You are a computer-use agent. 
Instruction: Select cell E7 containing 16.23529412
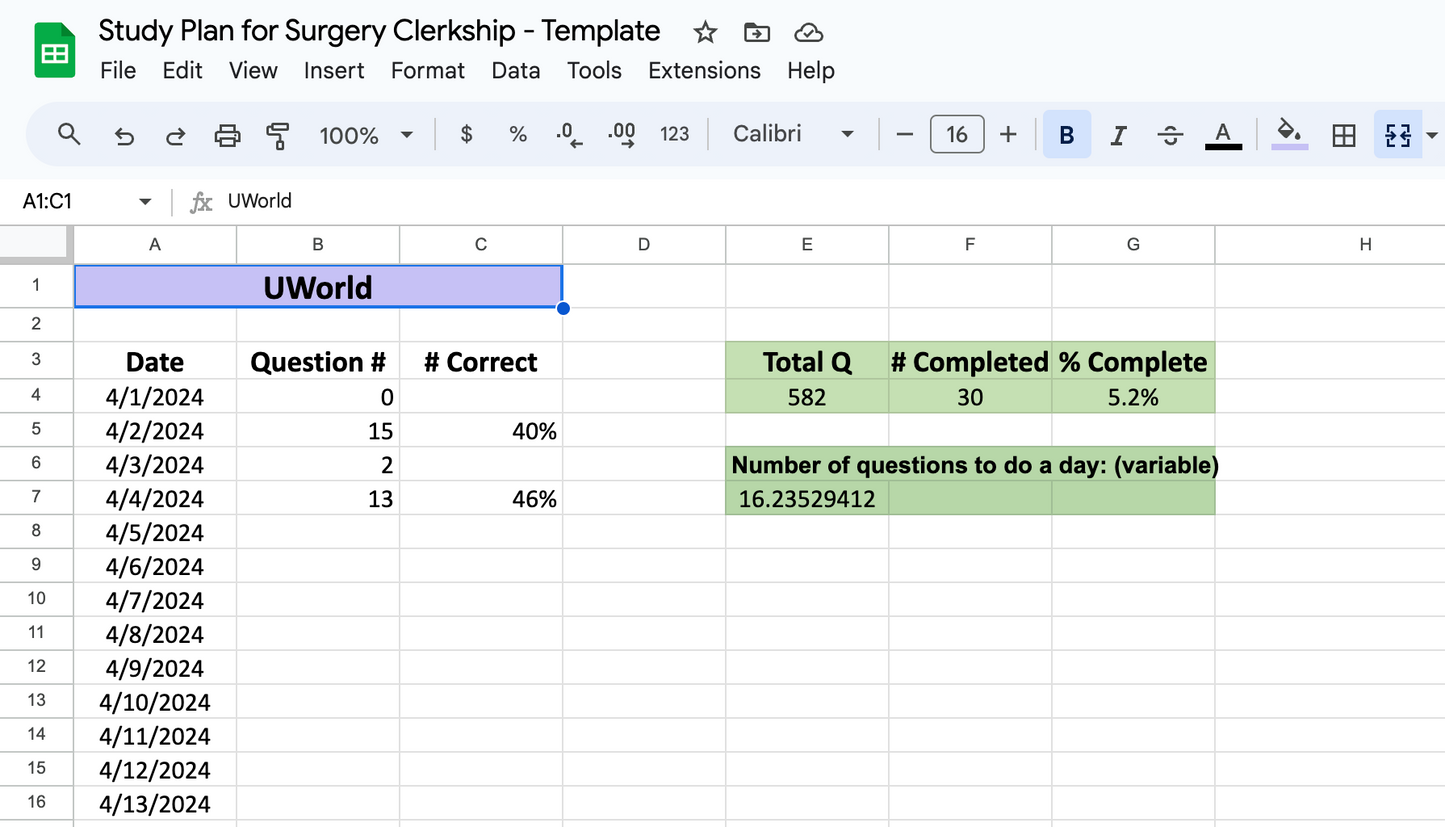pyautogui.click(x=806, y=499)
